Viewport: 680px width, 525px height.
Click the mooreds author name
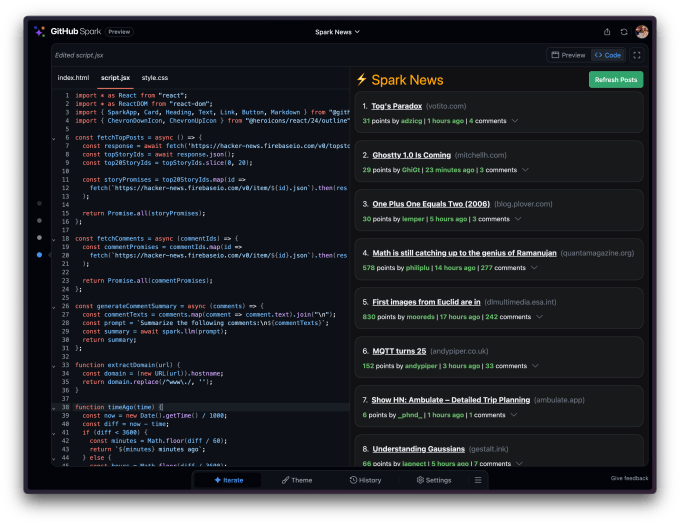coord(420,316)
